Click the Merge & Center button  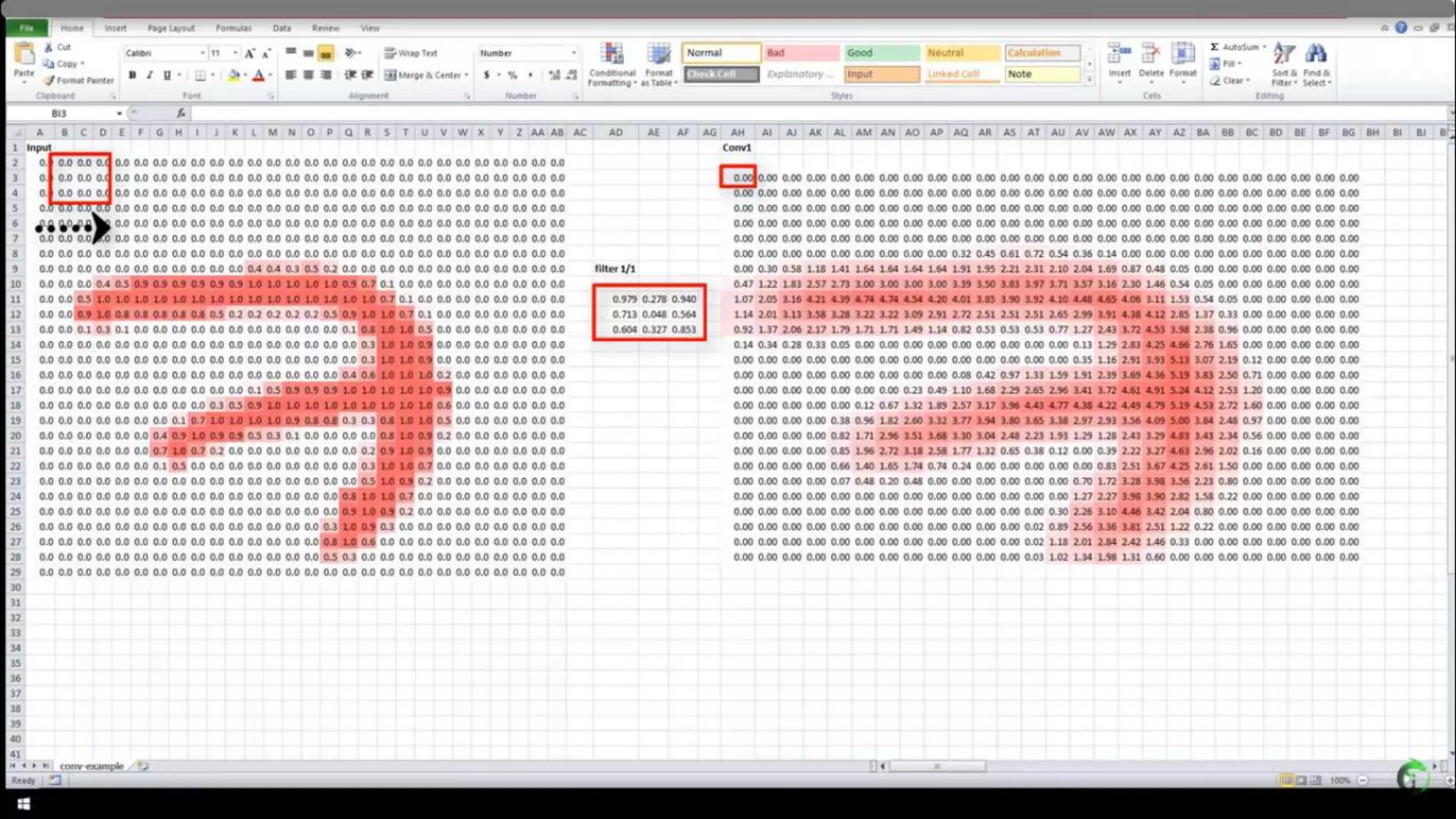(425, 75)
